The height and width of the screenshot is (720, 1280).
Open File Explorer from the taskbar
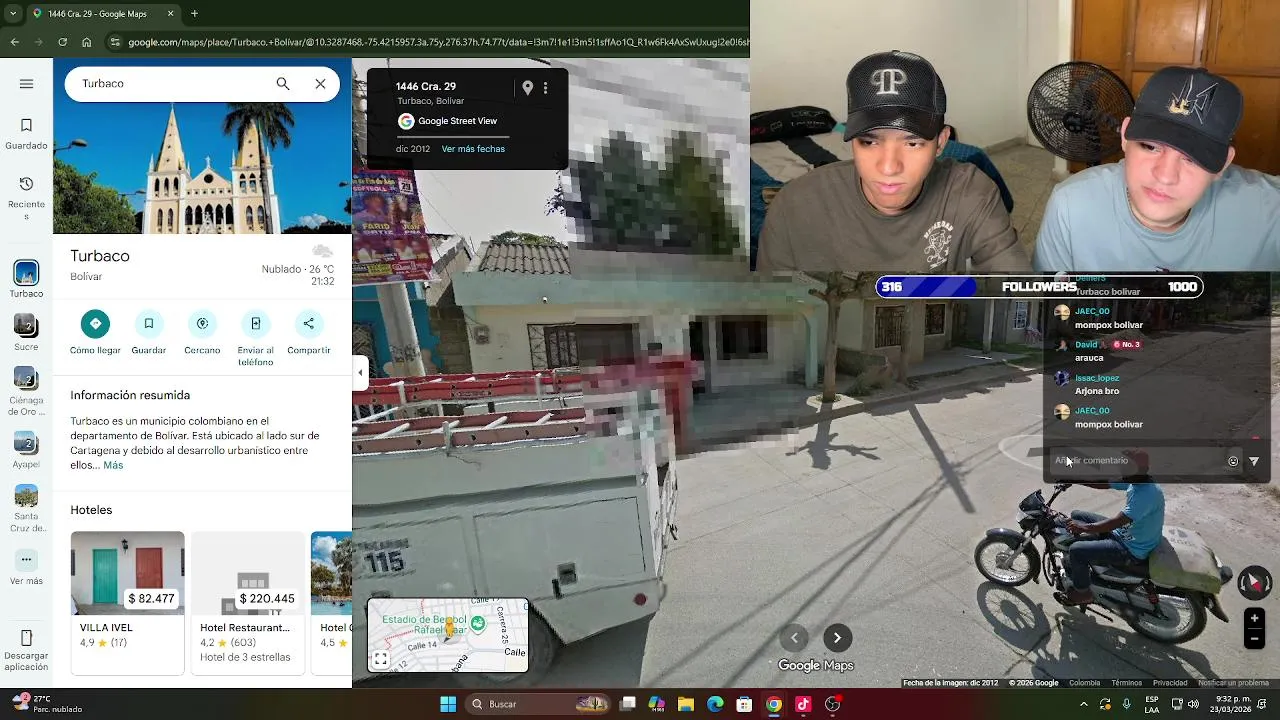pos(686,704)
